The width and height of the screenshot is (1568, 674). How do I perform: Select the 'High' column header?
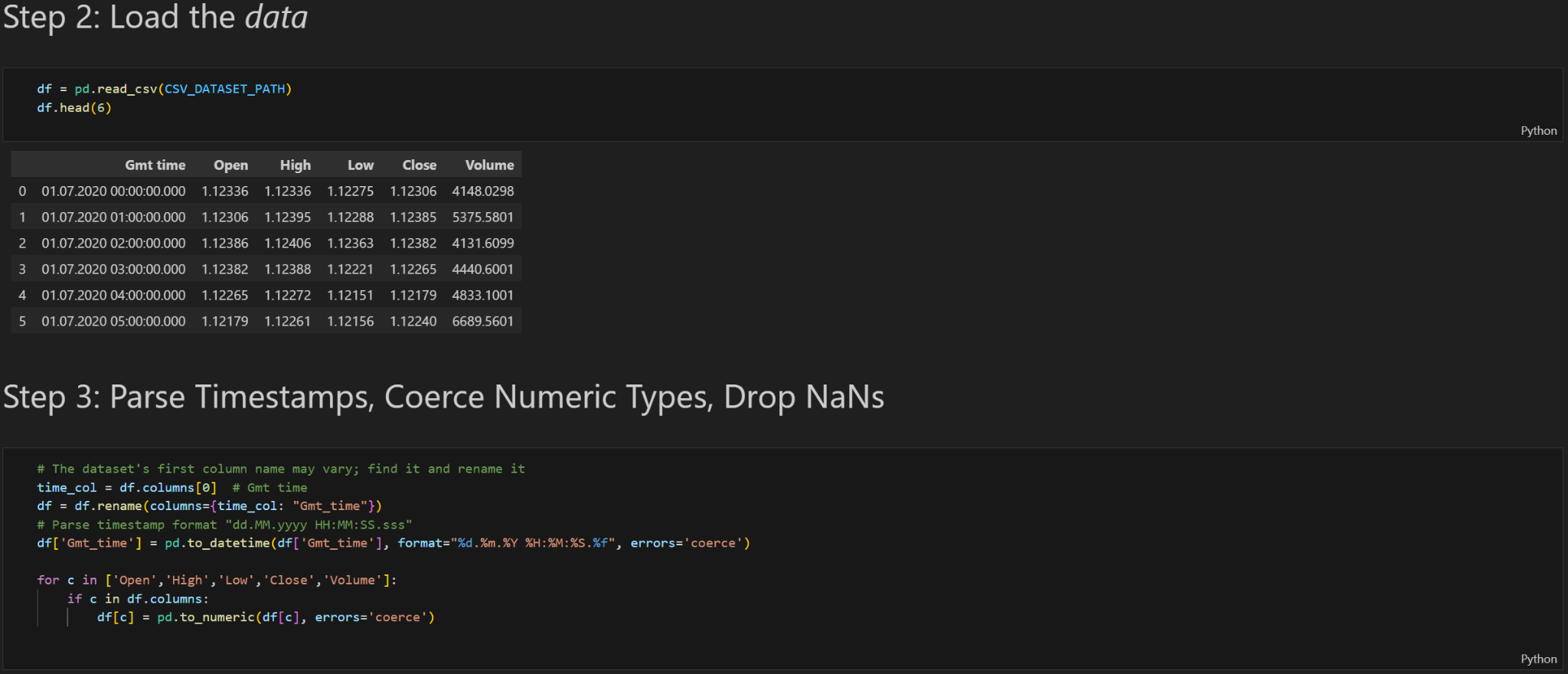tap(295, 165)
